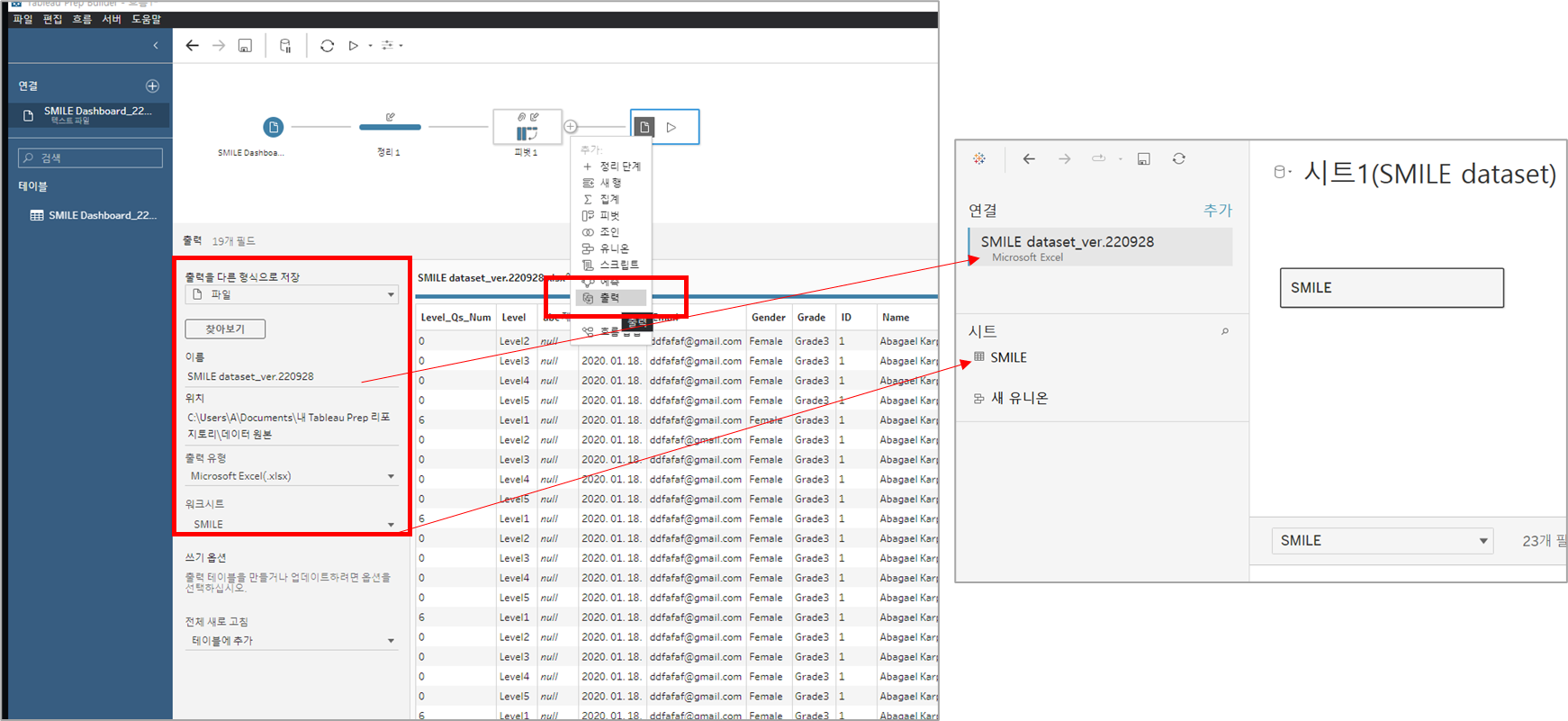The height and width of the screenshot is (721, 1568).
Task: Click the pause data updates cylinder icon
Action: point(285,46)
